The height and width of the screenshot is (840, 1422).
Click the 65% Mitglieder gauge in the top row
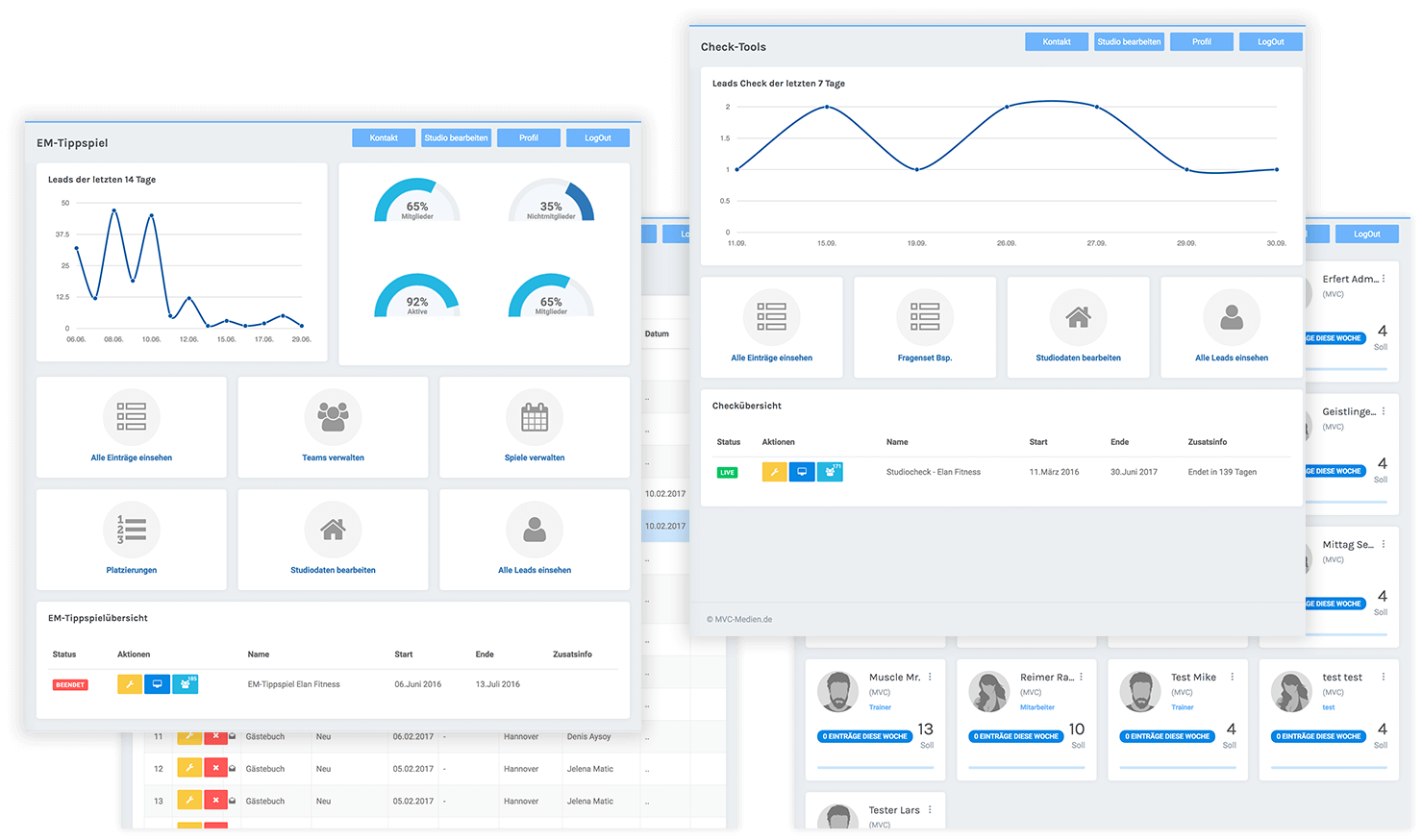tap(417, 201)
